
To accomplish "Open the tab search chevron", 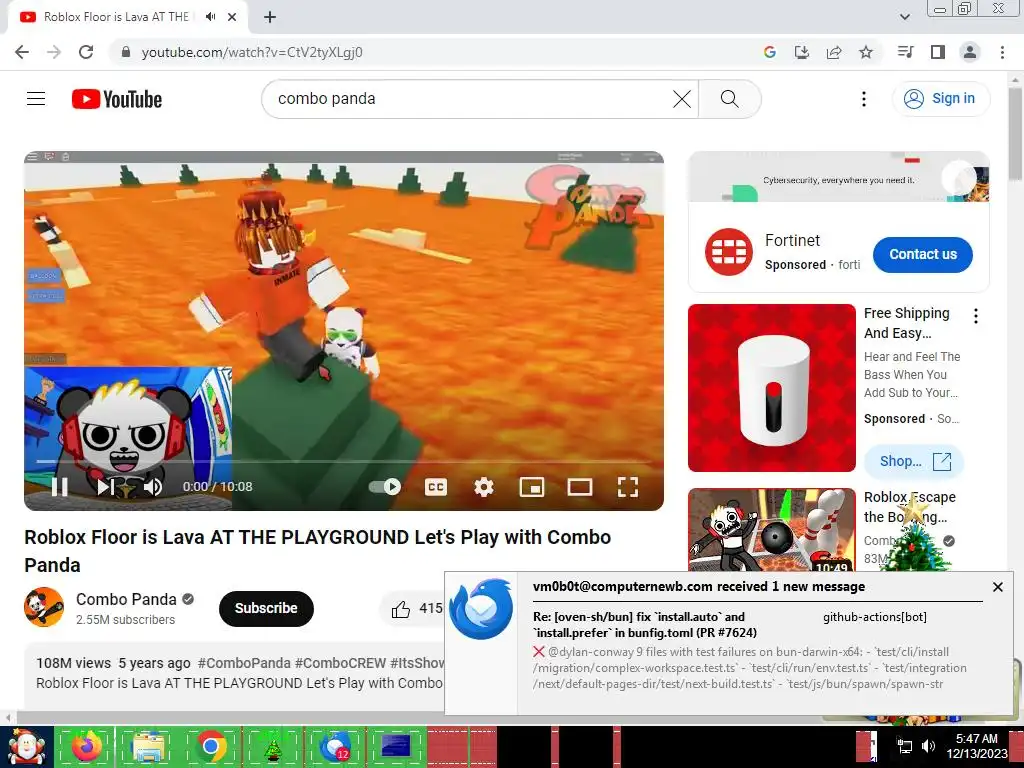I will (x=904, y=17).
